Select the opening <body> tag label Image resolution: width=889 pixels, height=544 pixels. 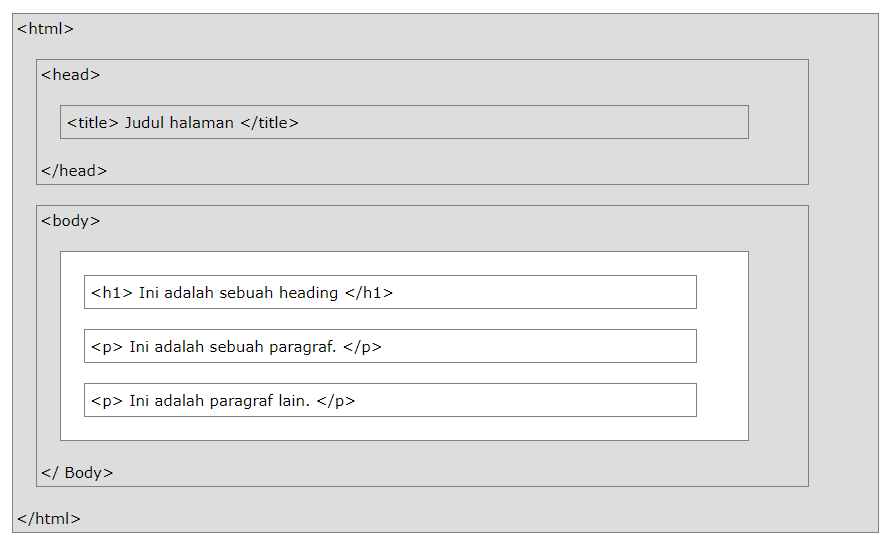[x=70, y=220]
